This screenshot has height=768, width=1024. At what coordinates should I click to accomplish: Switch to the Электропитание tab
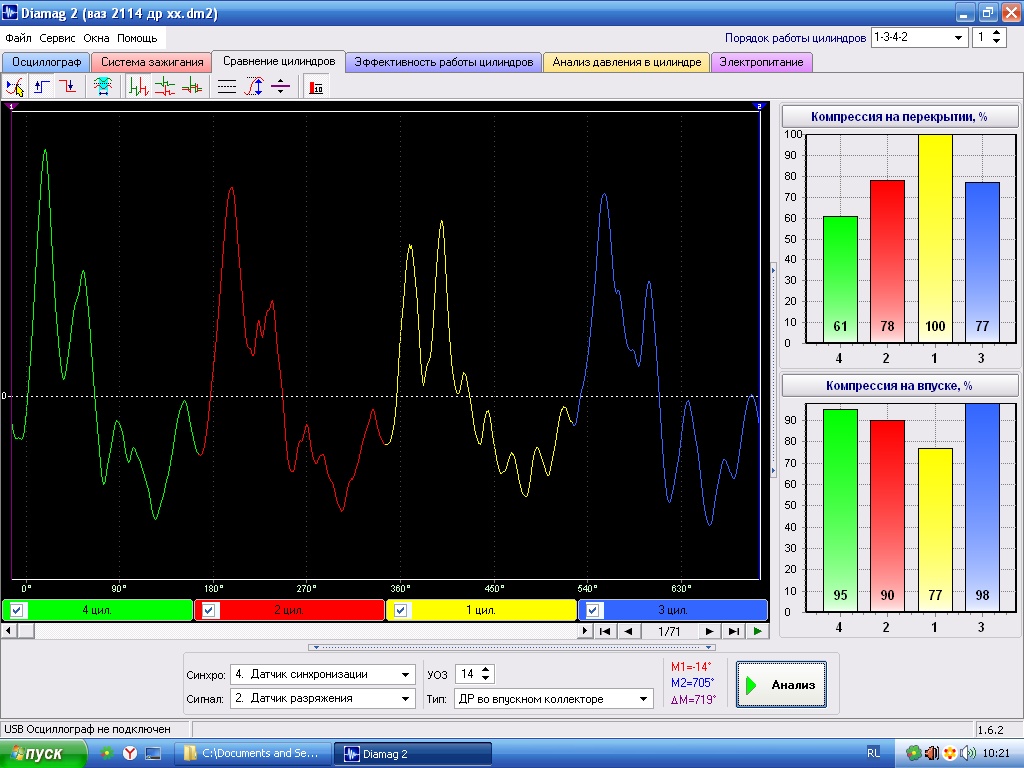coord(761,62)
